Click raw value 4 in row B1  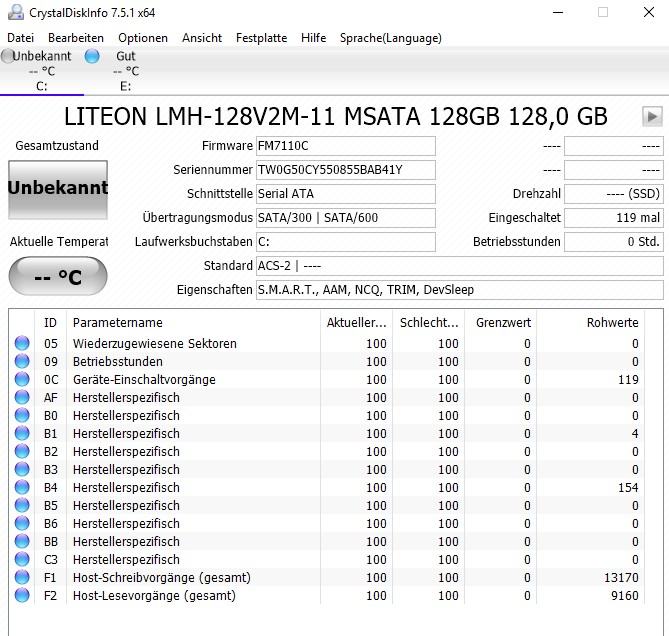pyautogui.click(x=635, y=433)
